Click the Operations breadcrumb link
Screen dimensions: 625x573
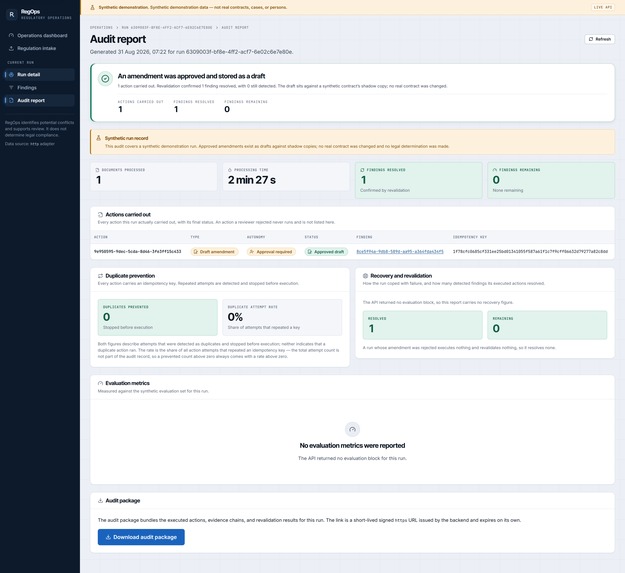tap(101, 27)
